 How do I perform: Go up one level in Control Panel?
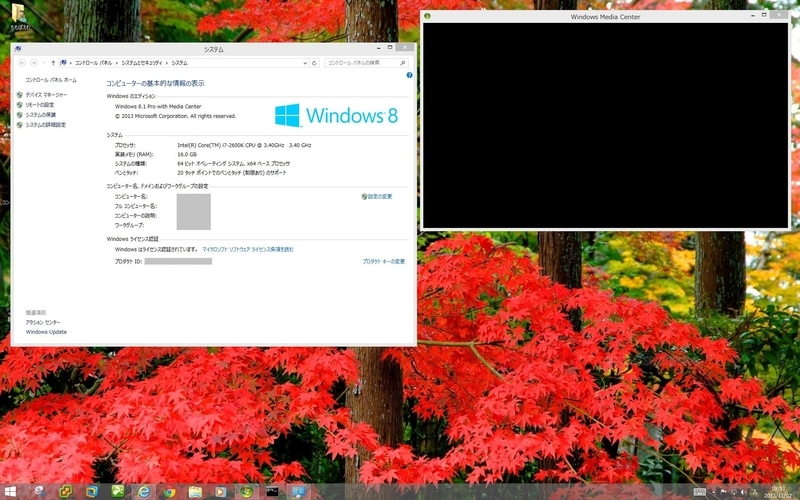point(53,63)
